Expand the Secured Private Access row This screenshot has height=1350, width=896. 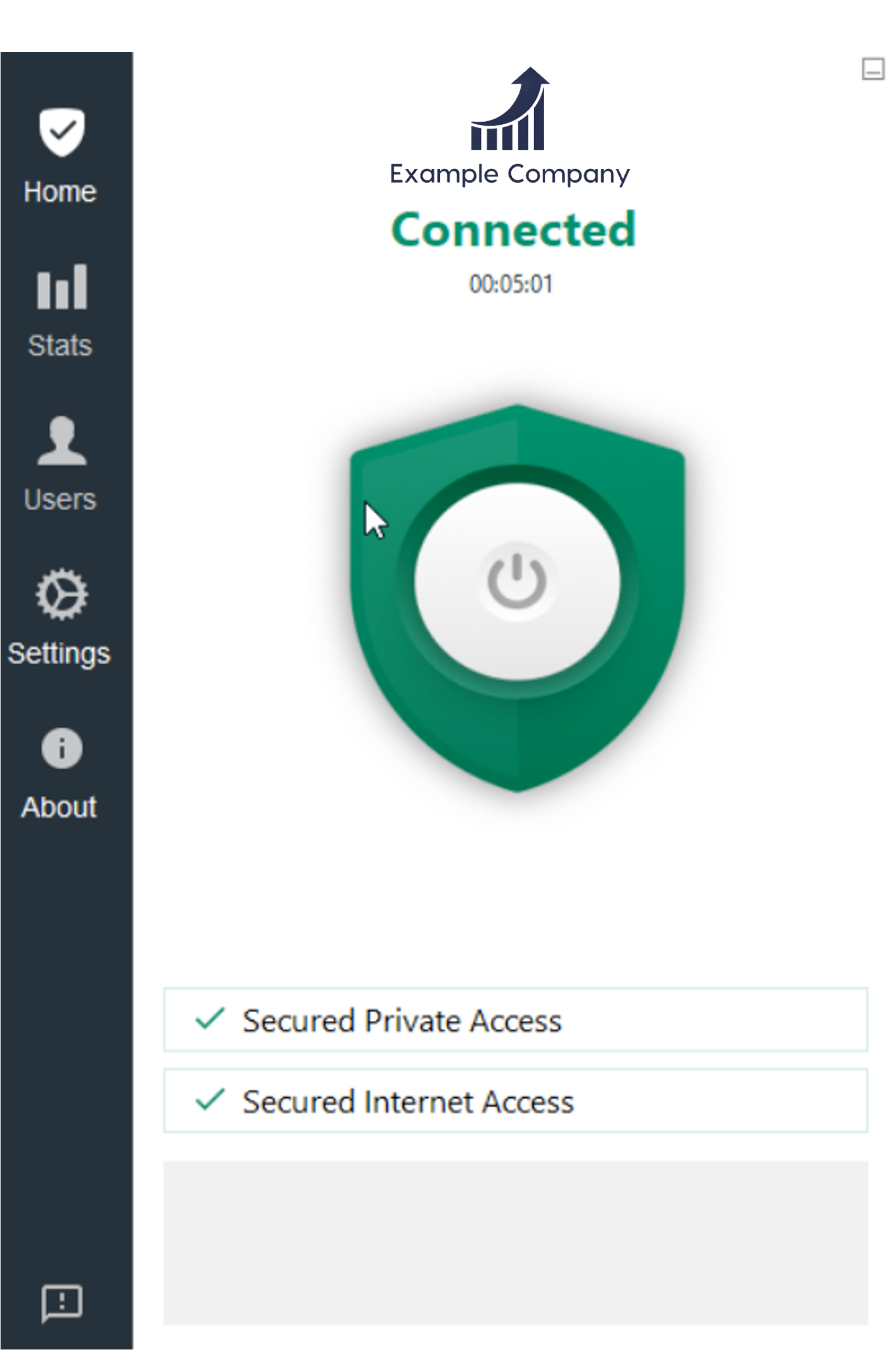[515, 1020]
